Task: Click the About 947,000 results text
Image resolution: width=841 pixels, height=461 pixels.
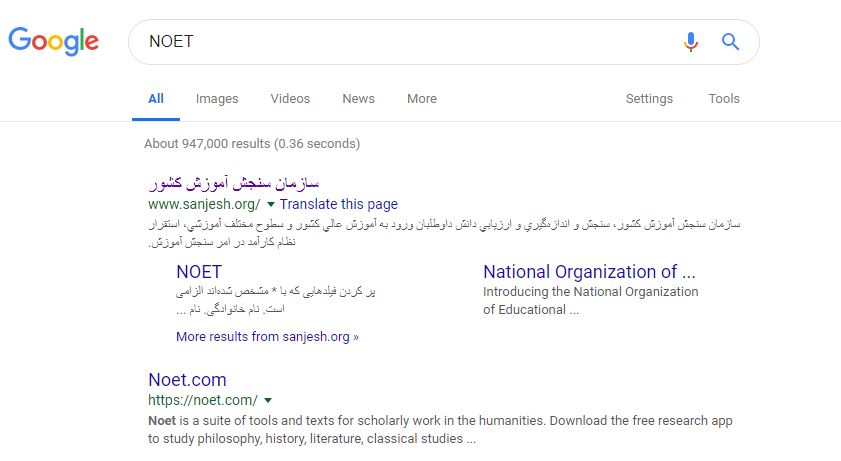Action: click(x=252, y=144)
